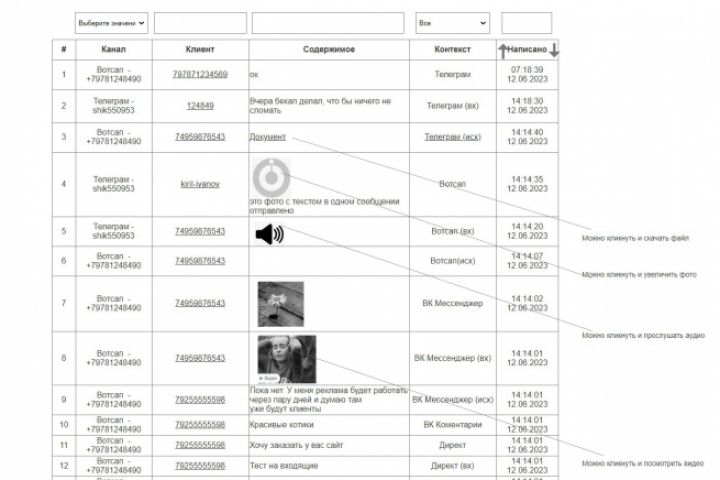Open client 79255555598 in row 12

(200, 466)
